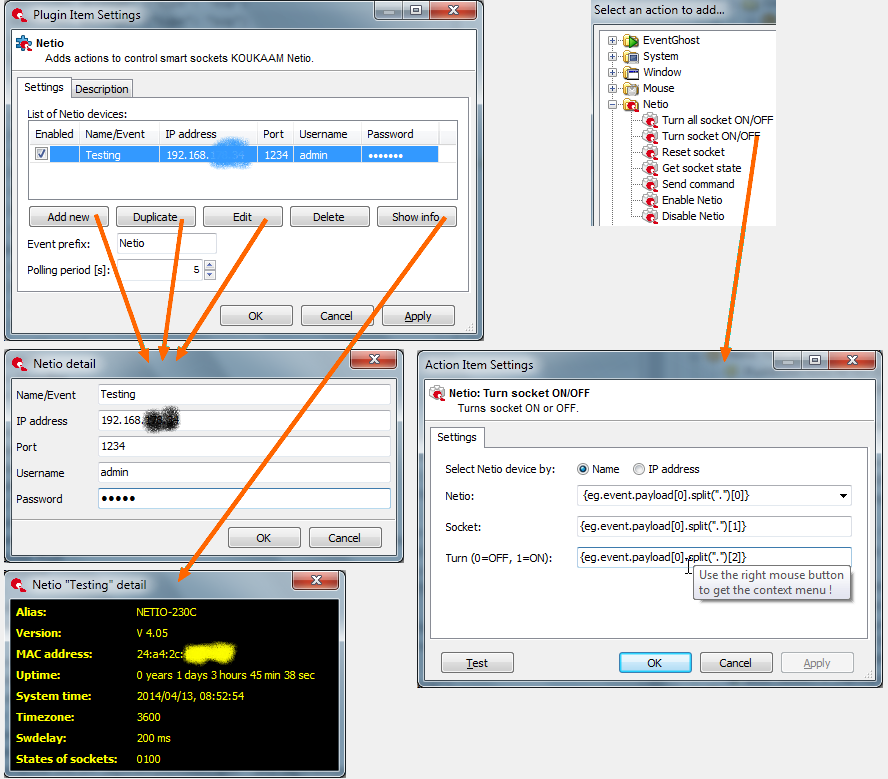Select the Name radio button
This screenshot has height=779, width=888.
(583, 469)
